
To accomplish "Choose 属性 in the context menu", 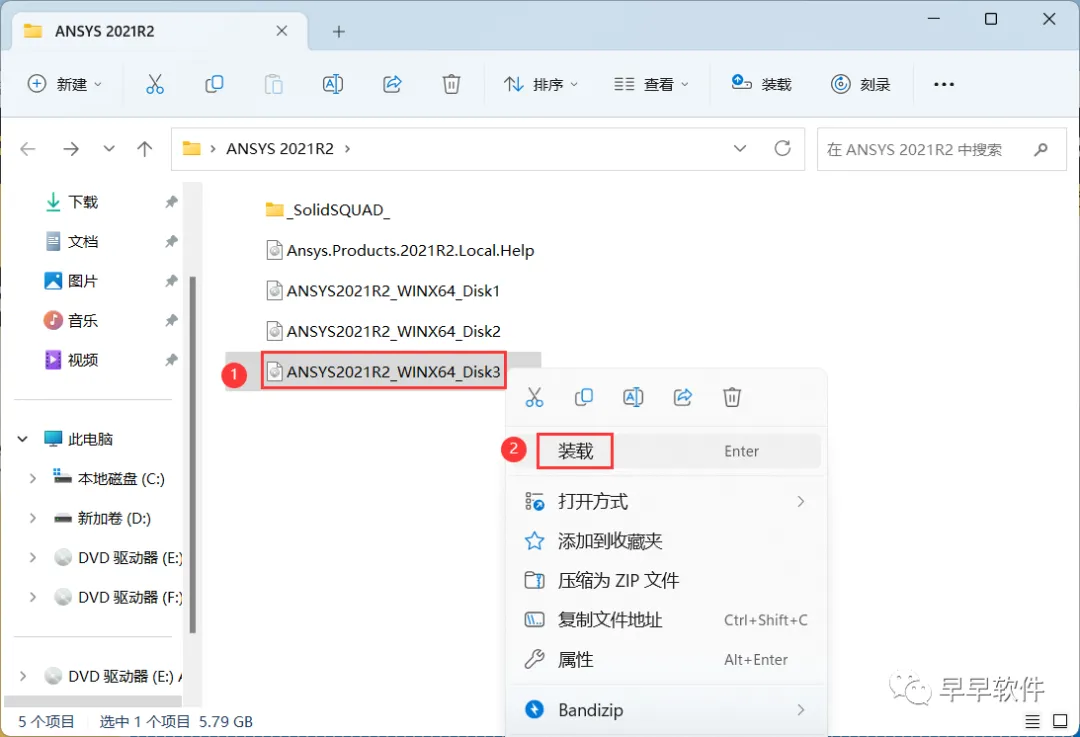I will click(x=666, y=659).
